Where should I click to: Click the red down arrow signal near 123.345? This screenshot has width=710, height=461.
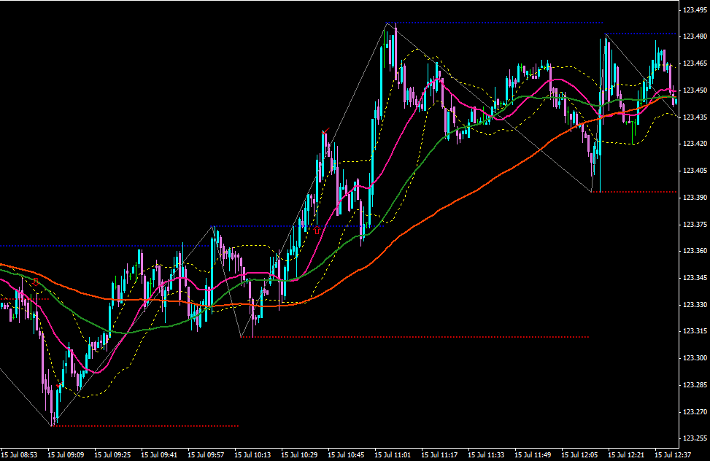(36, 282)
